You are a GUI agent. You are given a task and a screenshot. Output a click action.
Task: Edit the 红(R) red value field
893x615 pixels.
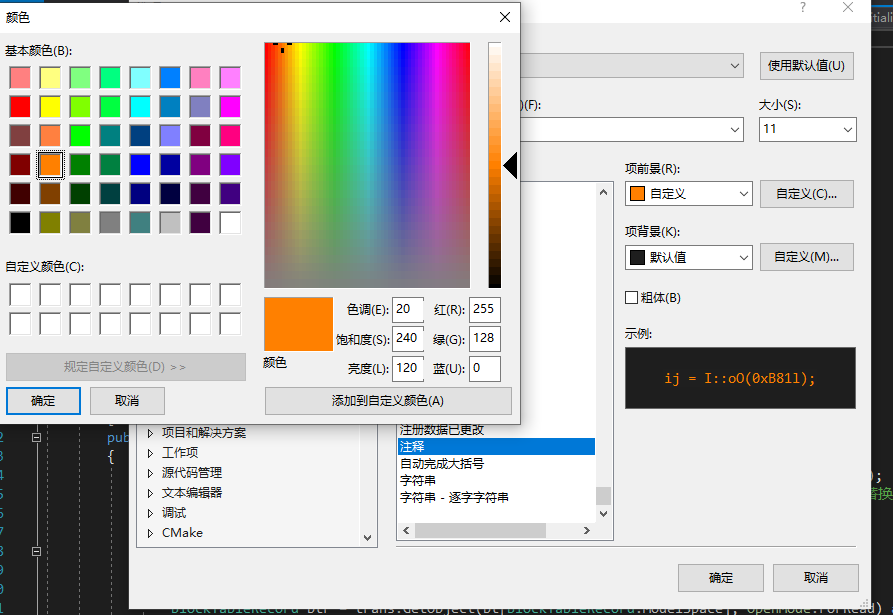[x=485, y=310]
